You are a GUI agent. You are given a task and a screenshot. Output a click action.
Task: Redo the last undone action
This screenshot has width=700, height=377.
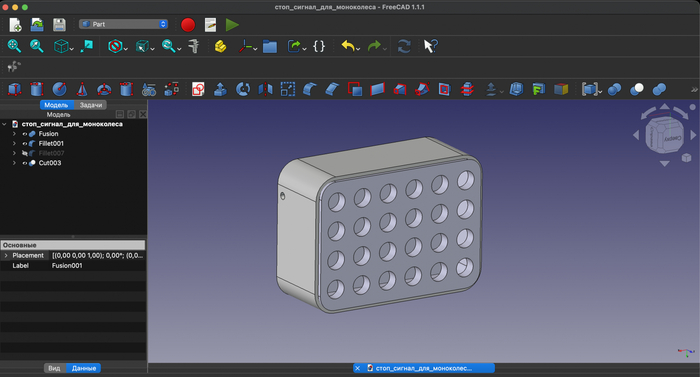coord(374,46)
